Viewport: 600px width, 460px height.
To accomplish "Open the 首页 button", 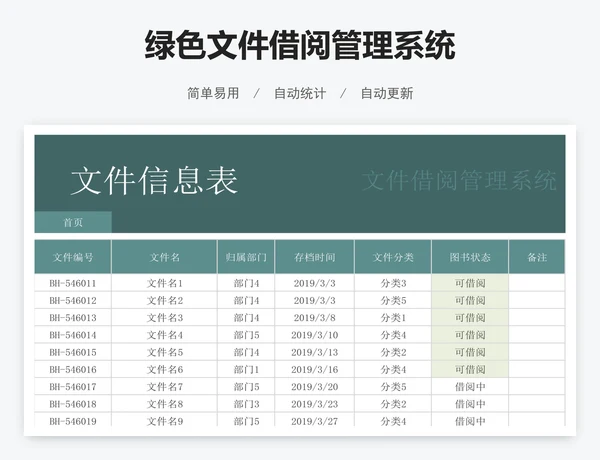I will tap(73, 222).
